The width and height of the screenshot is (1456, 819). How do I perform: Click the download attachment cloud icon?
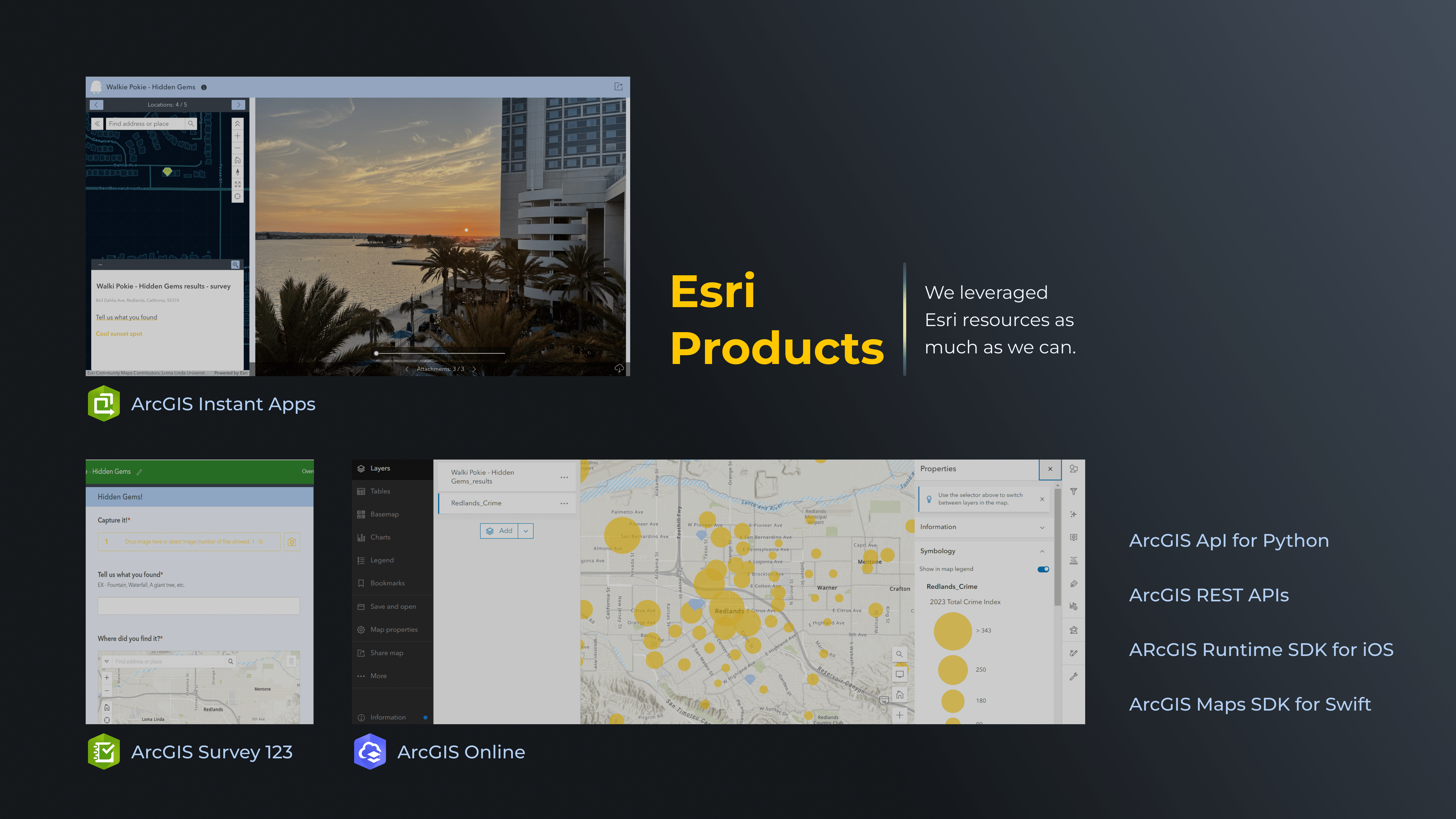619,369
